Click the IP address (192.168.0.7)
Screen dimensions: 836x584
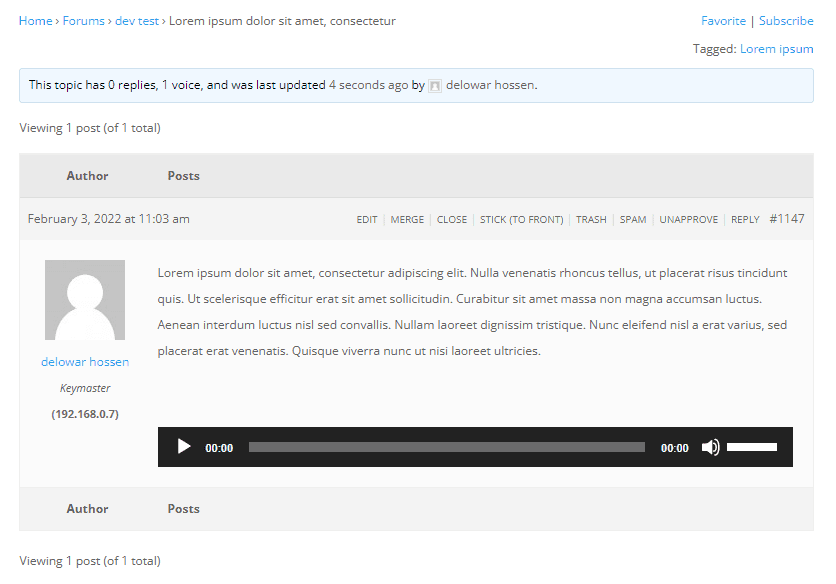tap(85, 414)
